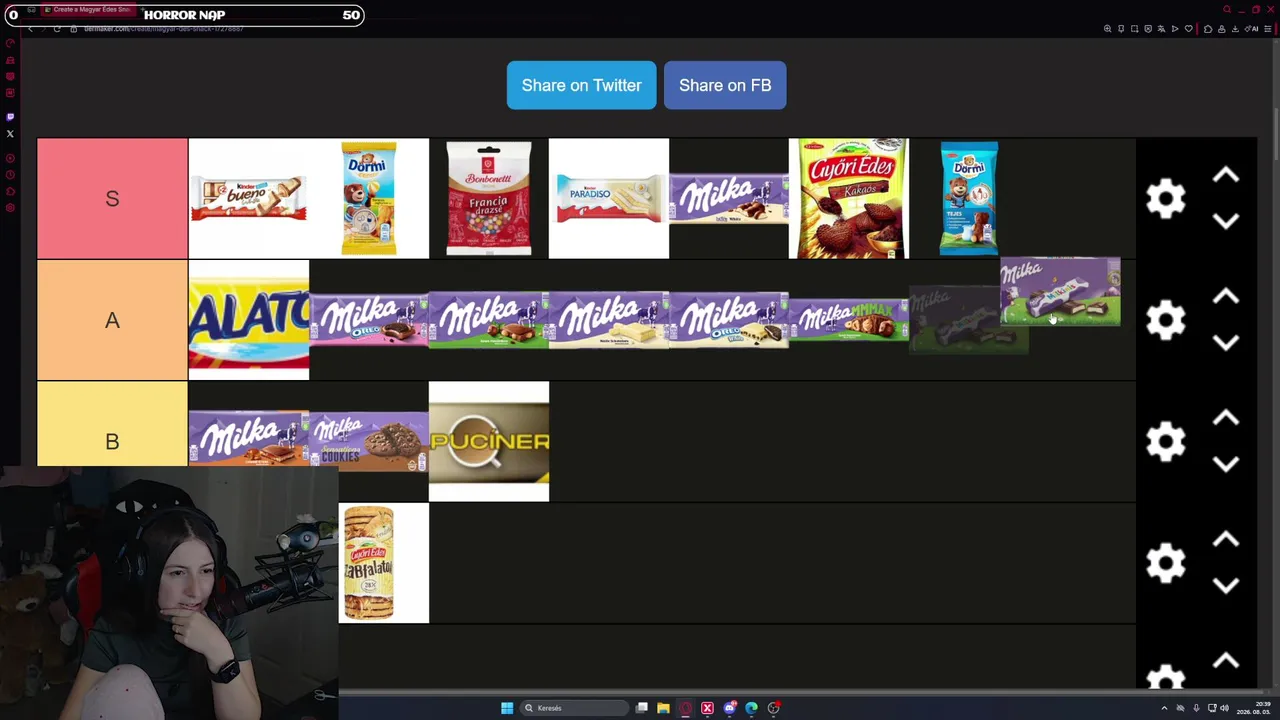Image resolution: width=1280 pixels, height=720 pixels.
Task: Open settings gear for A tier row
Action: coord(1166,320)
